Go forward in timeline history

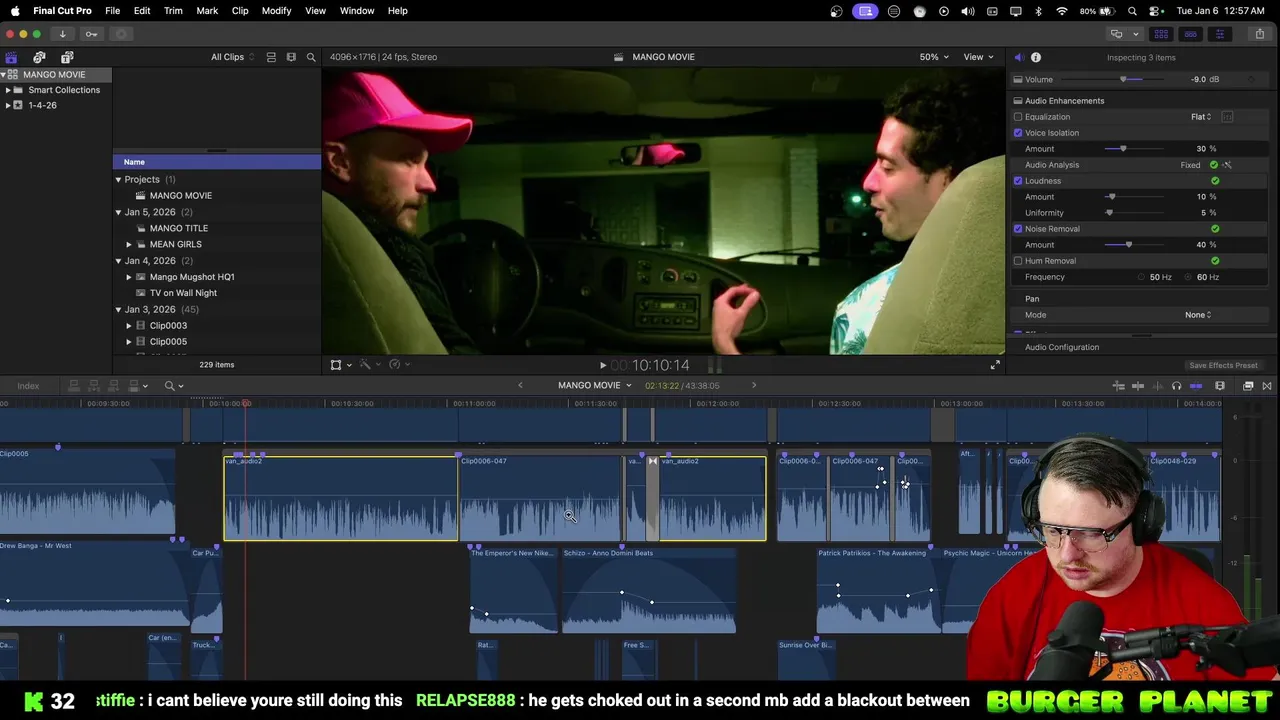(754, 385)
